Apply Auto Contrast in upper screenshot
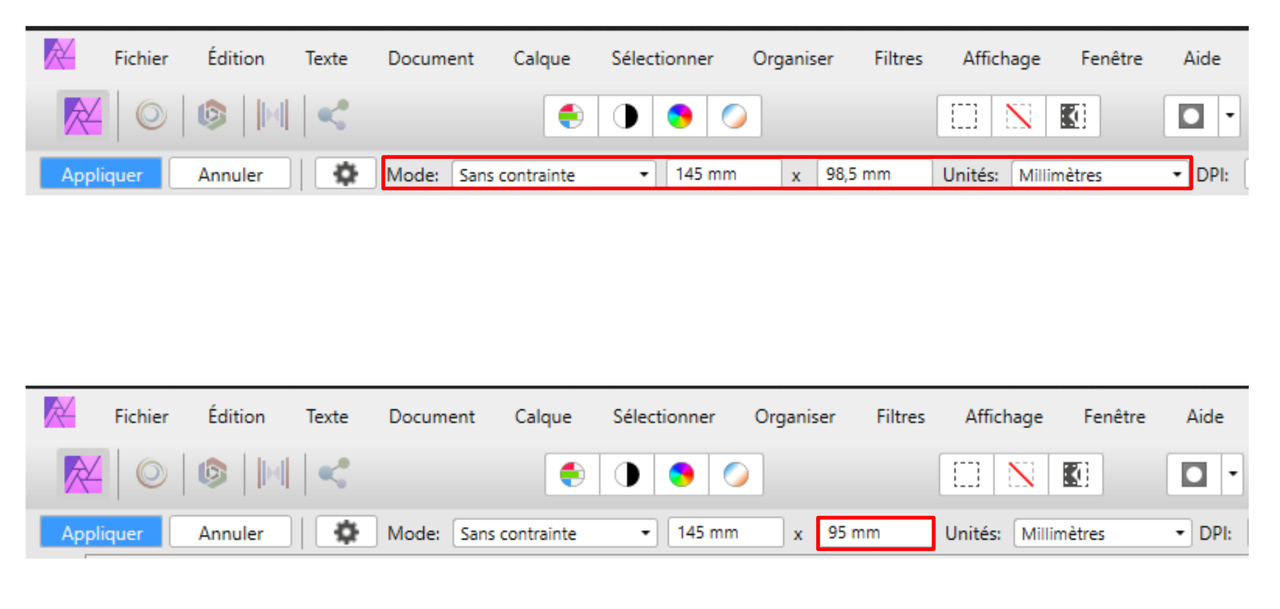The width and height of the screenshot is (1280, 609). click(625, 117)
